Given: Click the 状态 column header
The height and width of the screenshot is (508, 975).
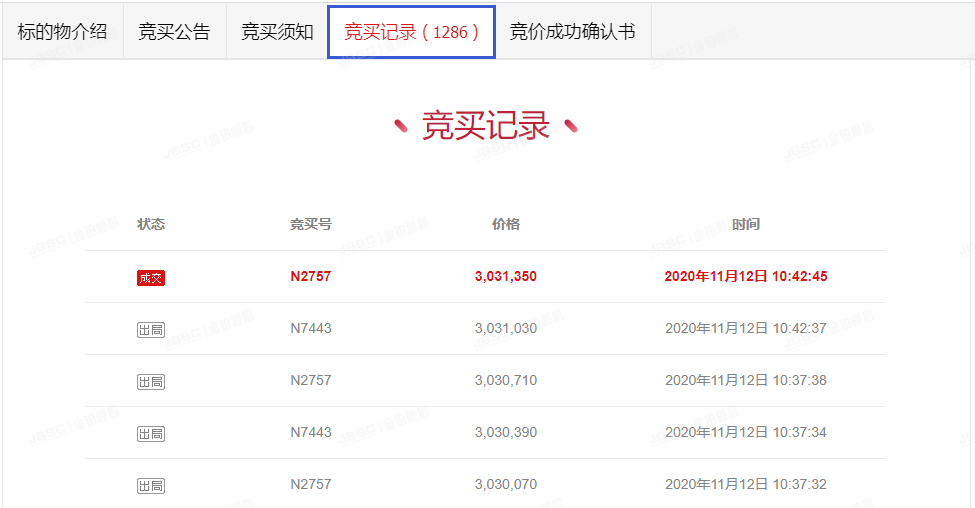Looking at the screenshot, I should coord(150,224).
